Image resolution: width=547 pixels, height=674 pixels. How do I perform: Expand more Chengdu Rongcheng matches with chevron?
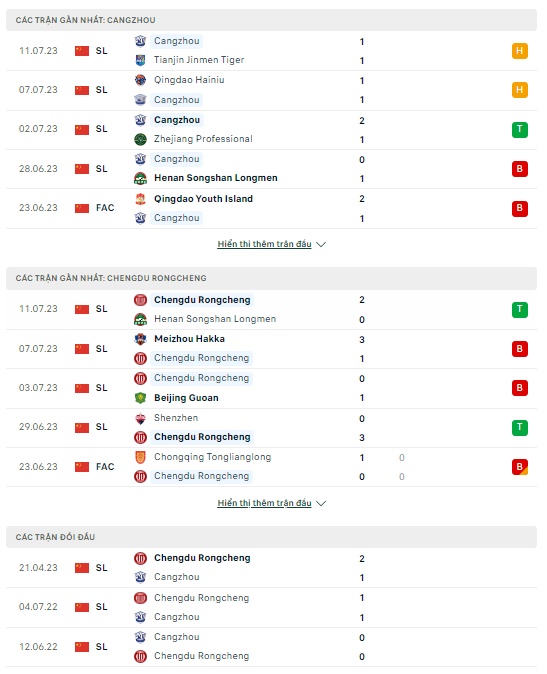tap(321, 503)
